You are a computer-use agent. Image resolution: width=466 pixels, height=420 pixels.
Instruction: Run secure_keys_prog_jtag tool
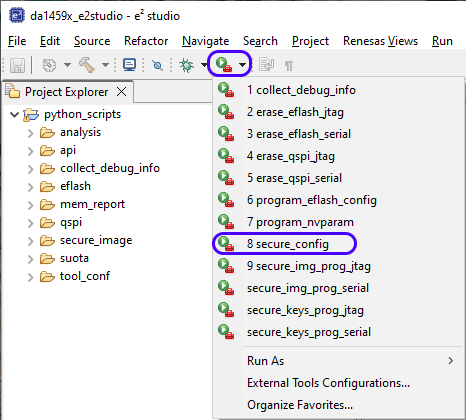tap(338, 310)
